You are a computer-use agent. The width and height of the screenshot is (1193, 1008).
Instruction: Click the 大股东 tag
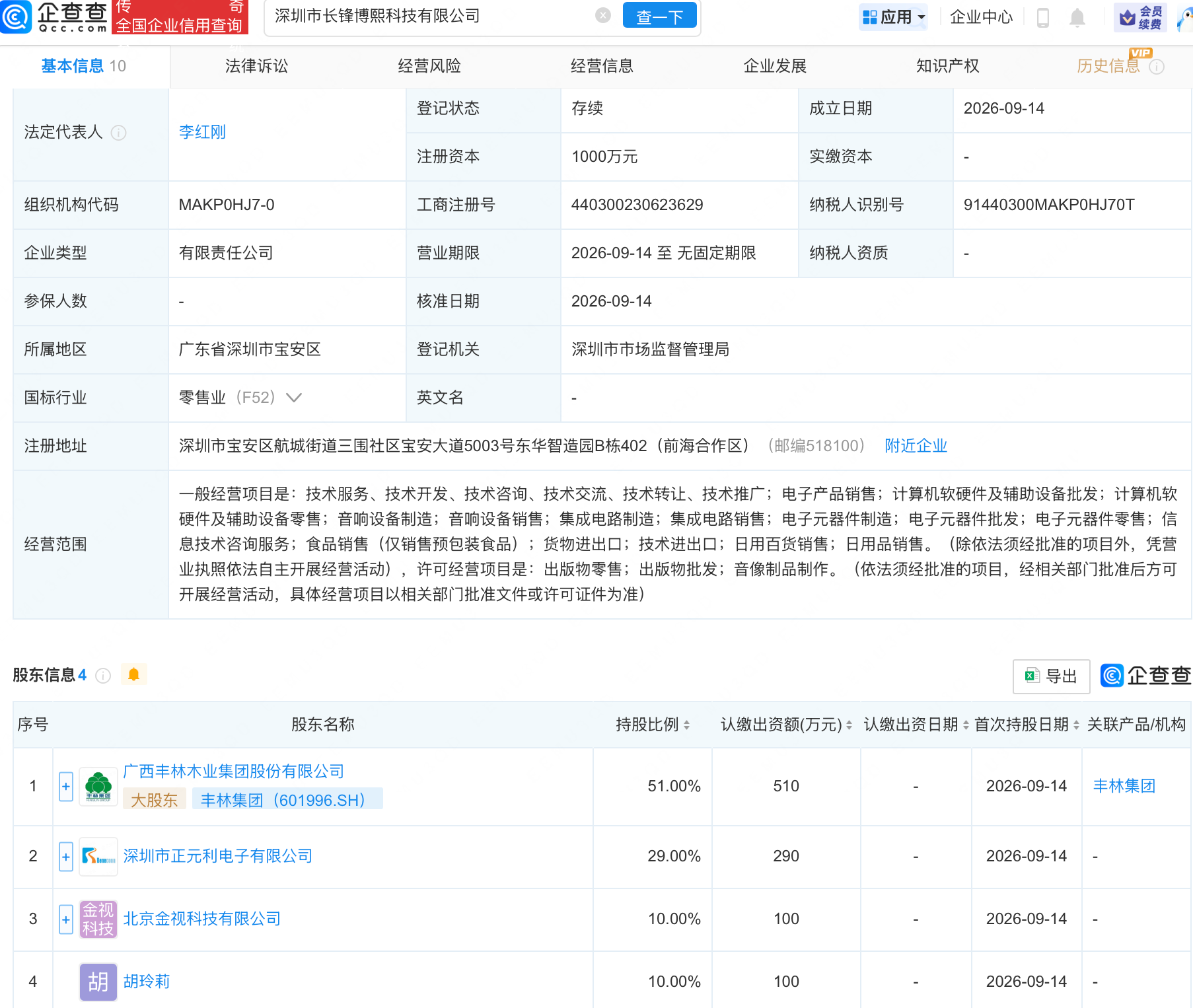tap(155, 800)
